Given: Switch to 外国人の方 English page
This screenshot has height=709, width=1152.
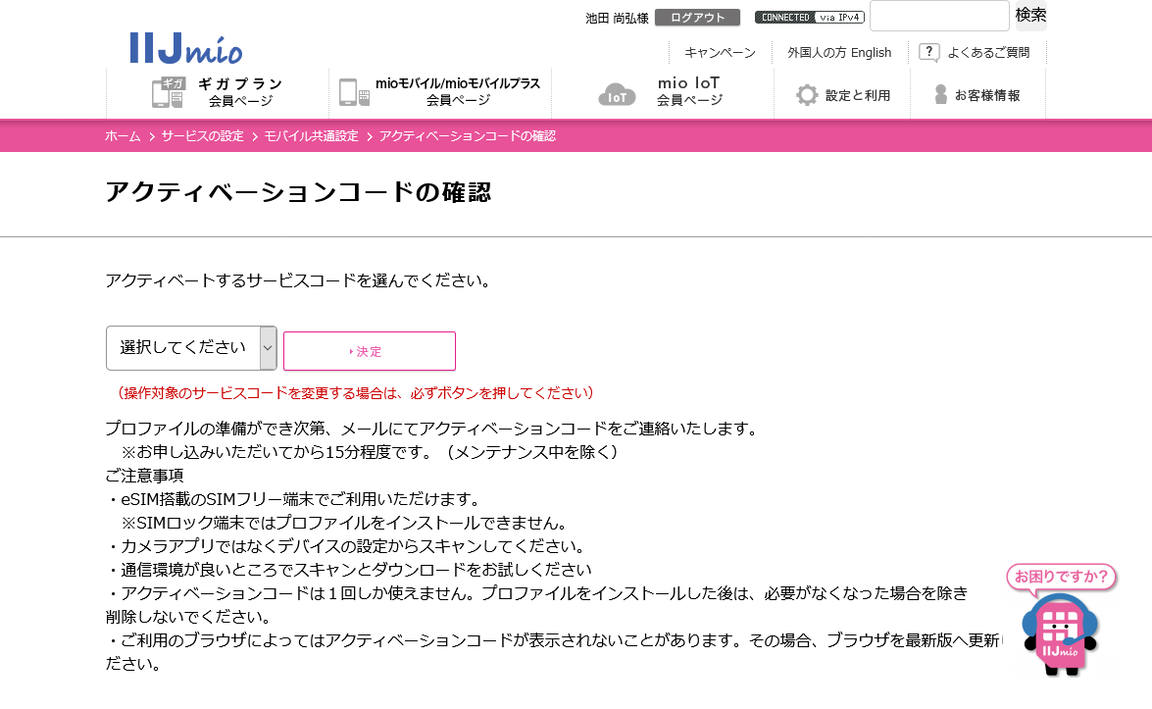Looking at the screenshot, I should [x=839, y=52].
